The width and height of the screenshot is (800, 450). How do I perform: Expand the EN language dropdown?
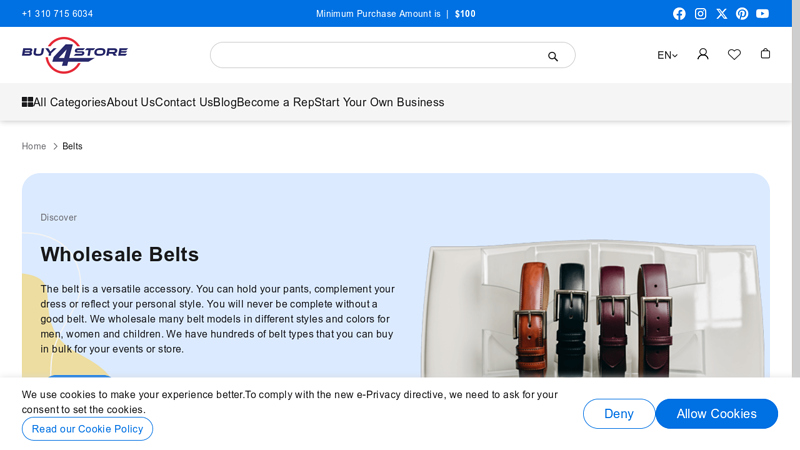(667, 55)
